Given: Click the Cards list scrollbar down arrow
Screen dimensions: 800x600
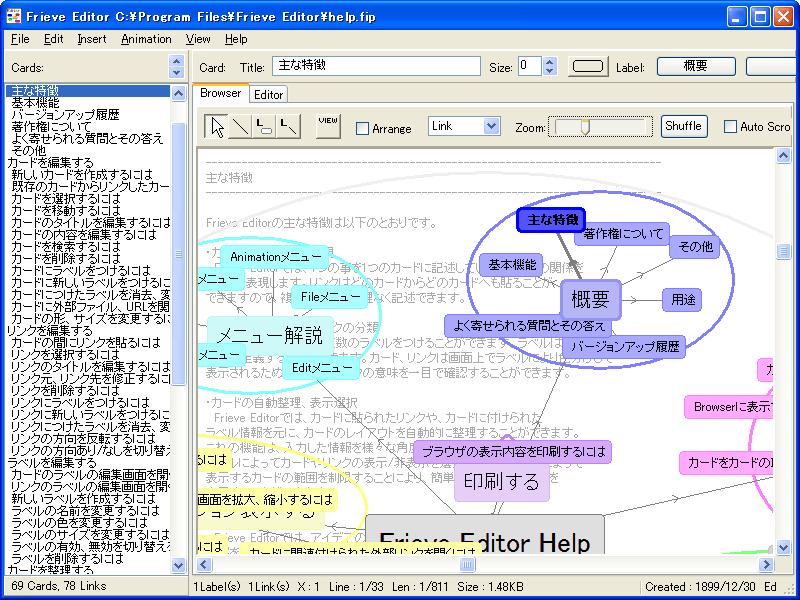Looking at the screenshot, I should (x=178, y=565).
